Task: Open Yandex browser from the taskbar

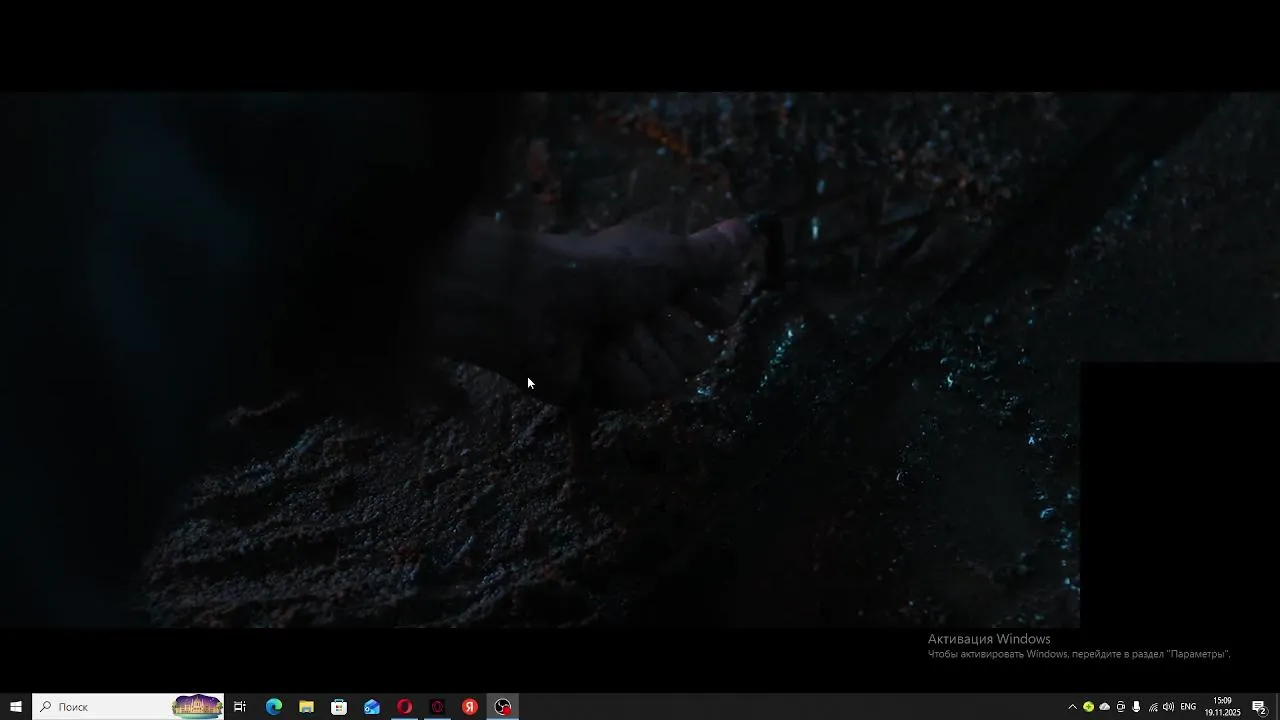Action: click(470, 707)
